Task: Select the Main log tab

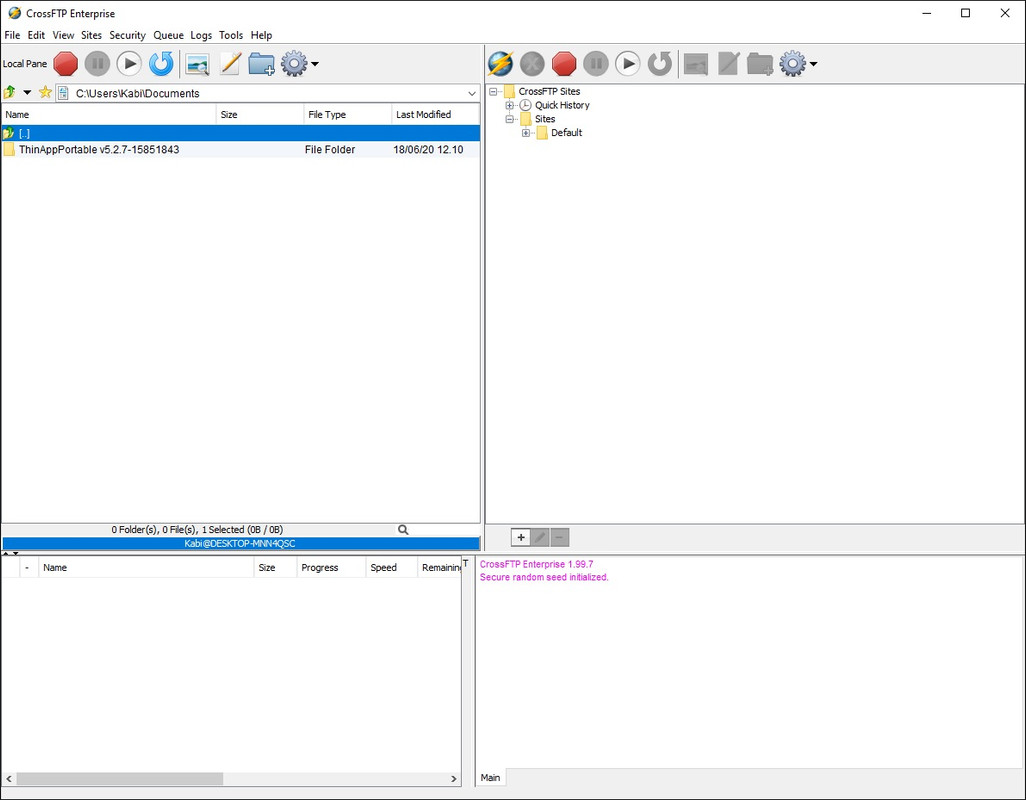Action: (x=490, y=778)
